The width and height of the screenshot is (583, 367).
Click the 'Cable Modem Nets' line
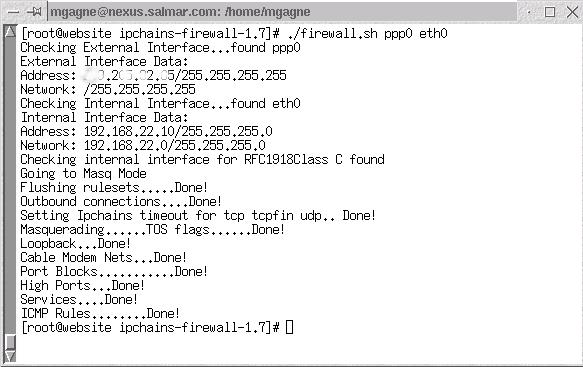(103, 258)
